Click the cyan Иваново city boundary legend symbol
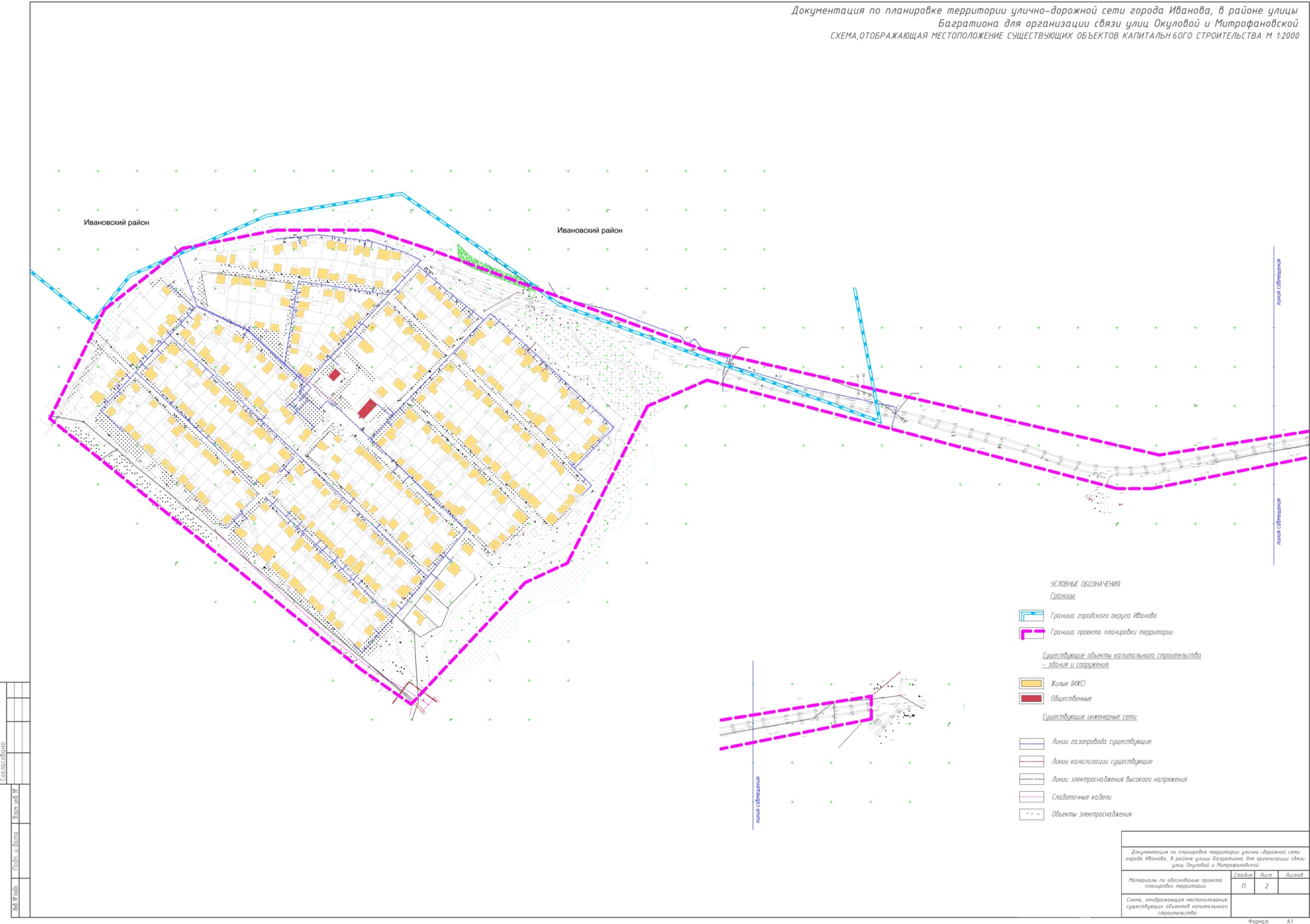 [1031, 616]
